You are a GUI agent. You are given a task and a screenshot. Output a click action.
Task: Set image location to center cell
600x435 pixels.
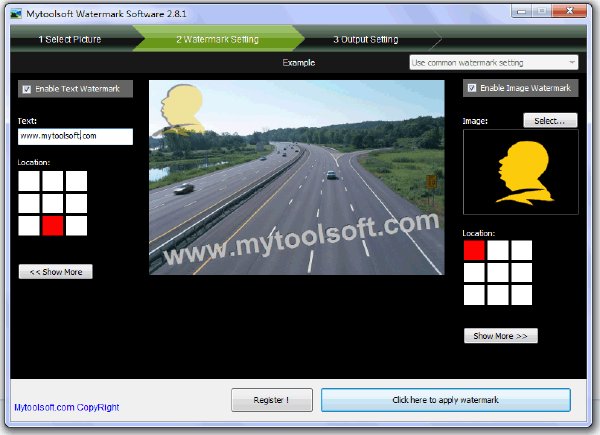[x=498, y=272]
